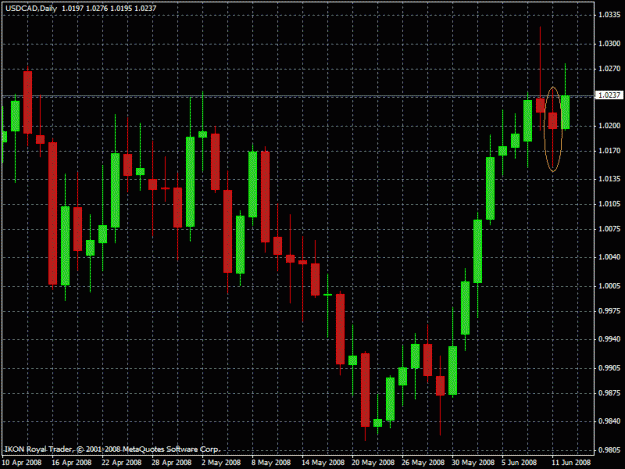Image resolution: width=625 pixels, height=469 pixels.
Task: Click the 30 May 2008 date label
Action: (473, 463)
